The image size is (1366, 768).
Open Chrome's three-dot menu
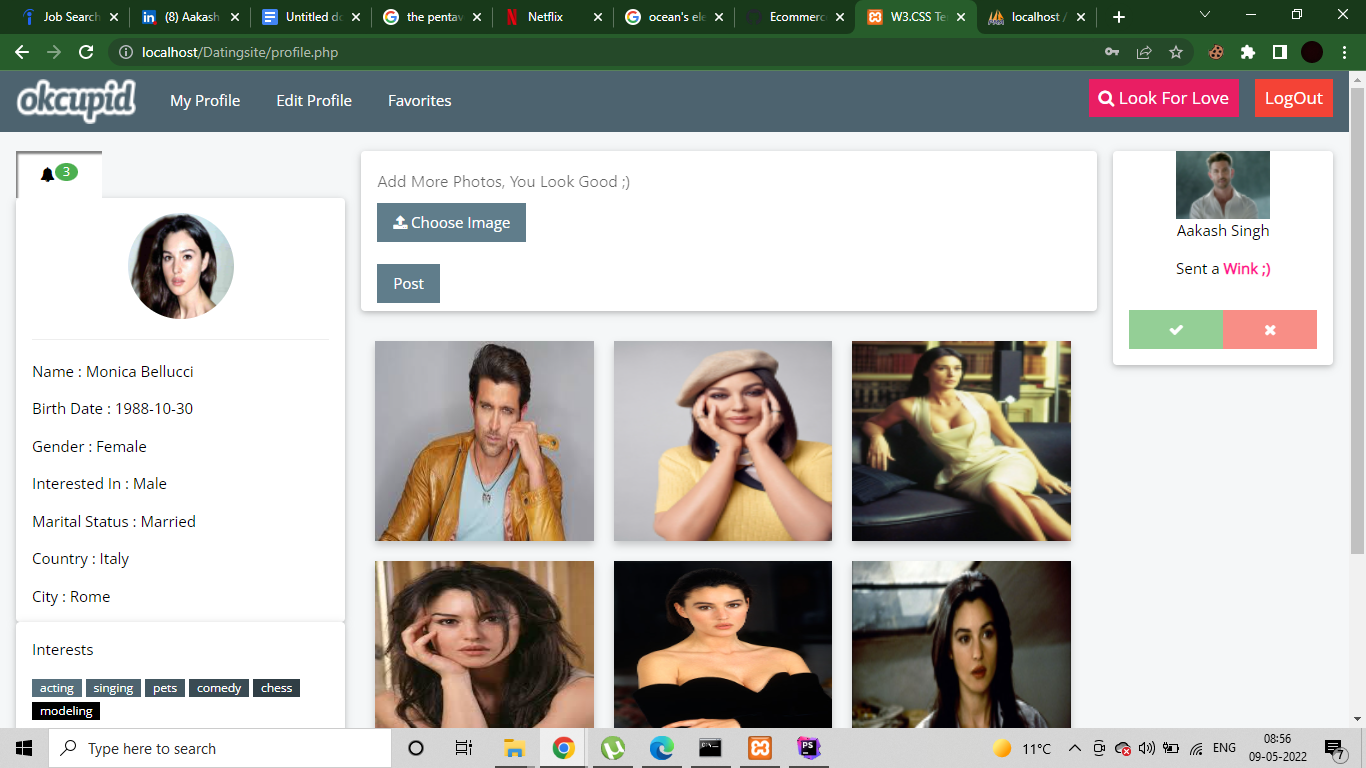click(x=1344, y=50)
